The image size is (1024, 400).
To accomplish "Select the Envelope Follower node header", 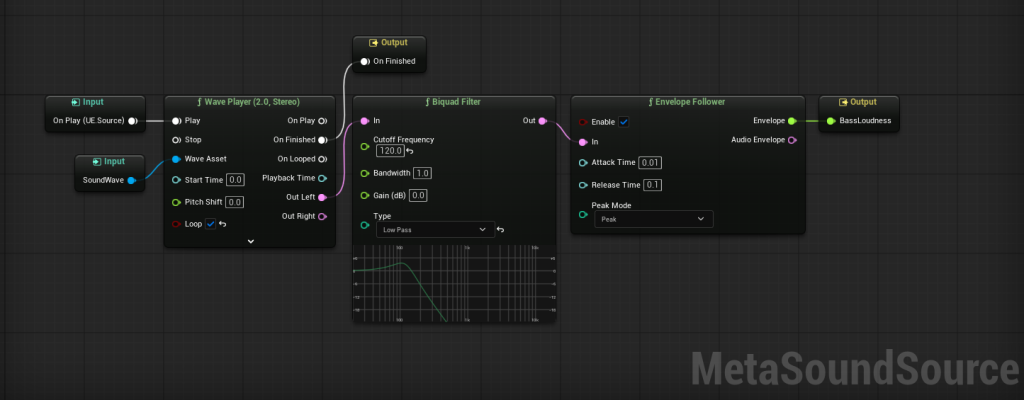I will (687, 102).
